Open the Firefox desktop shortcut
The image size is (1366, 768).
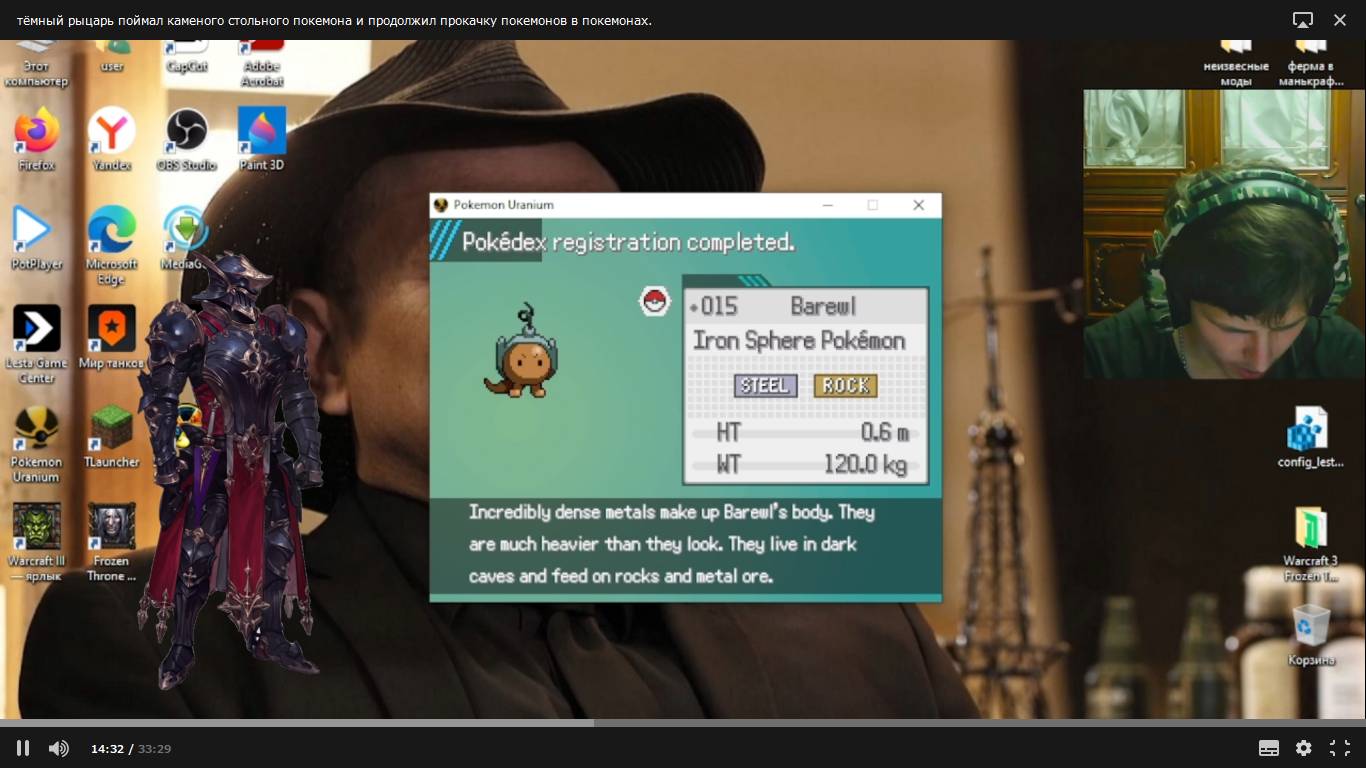tap(37, 139)
